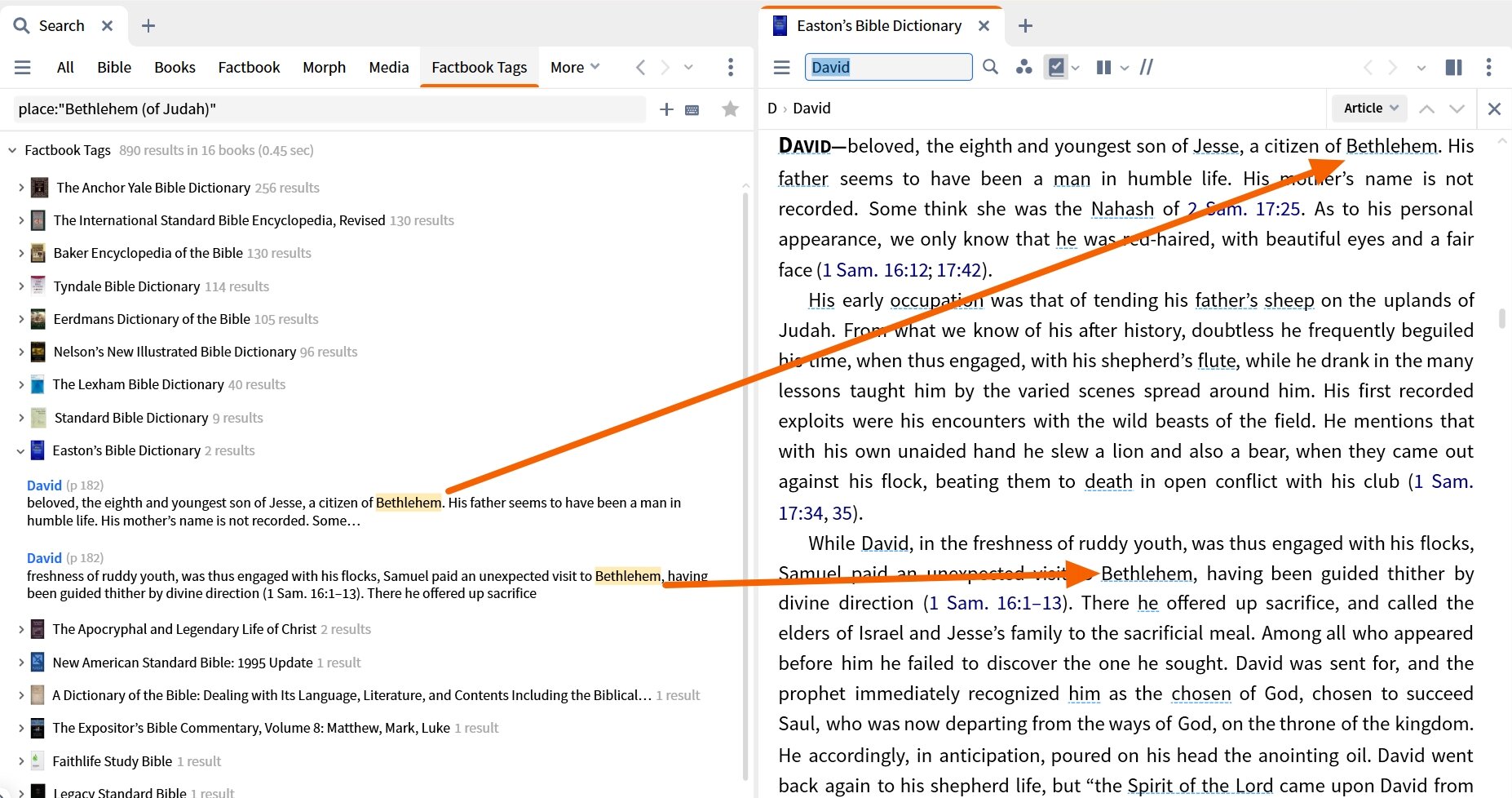Expand Tyndale Bible Dictionary results
This screenshot has width=1512, height=798.
tap(20, 286)
